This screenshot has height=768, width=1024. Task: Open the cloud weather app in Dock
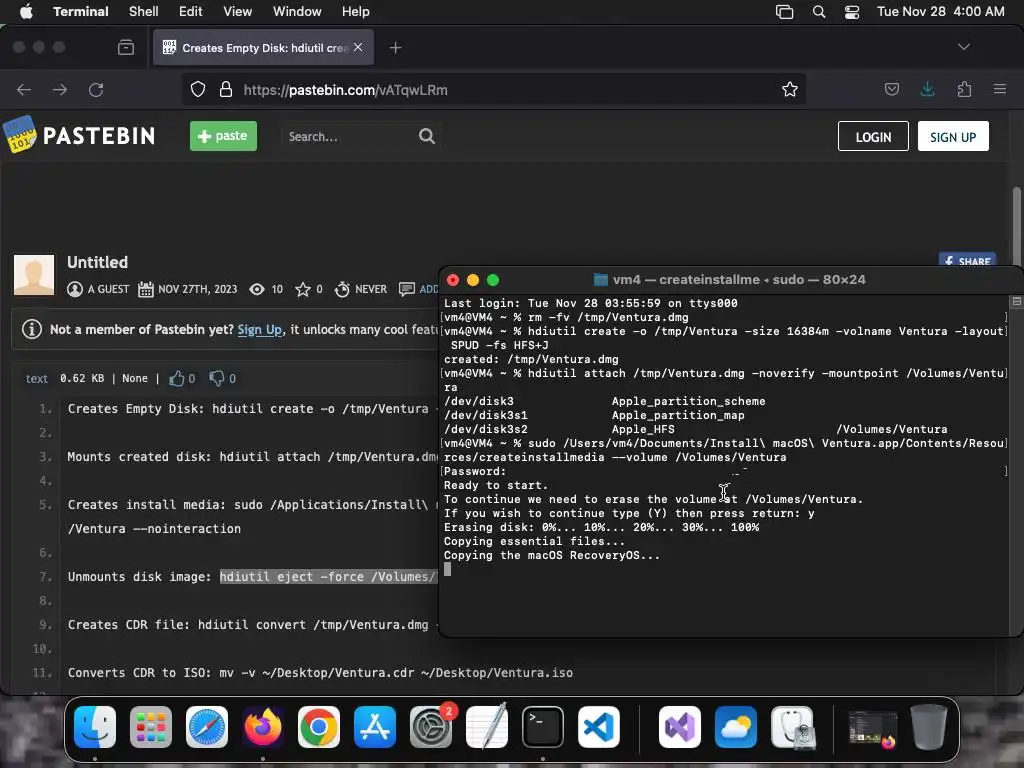[x=736, y=727]
